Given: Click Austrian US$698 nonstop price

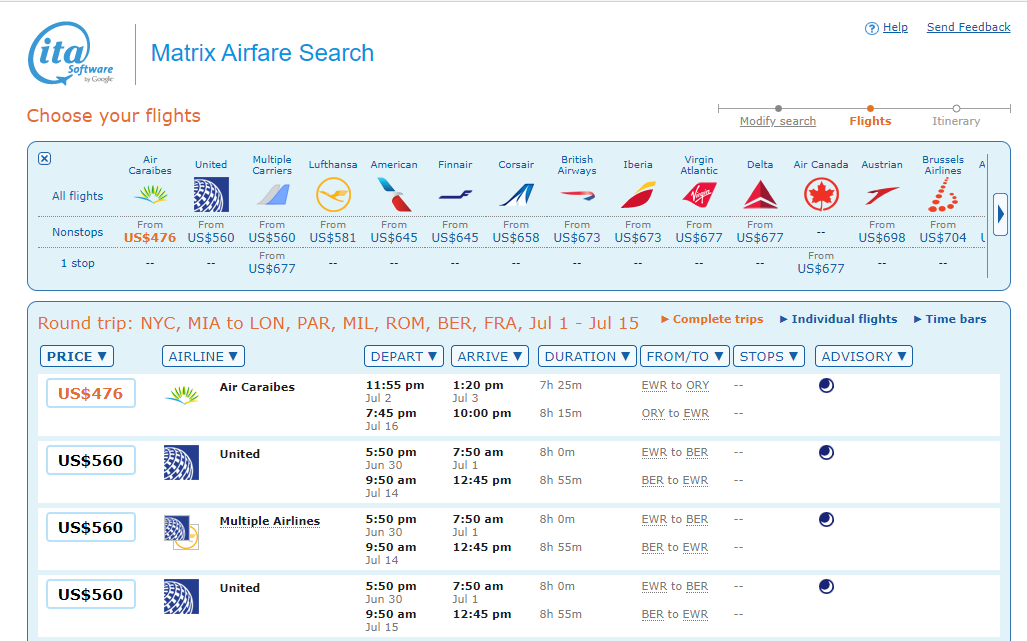Looking at the screenshot, I should (882, 238).
